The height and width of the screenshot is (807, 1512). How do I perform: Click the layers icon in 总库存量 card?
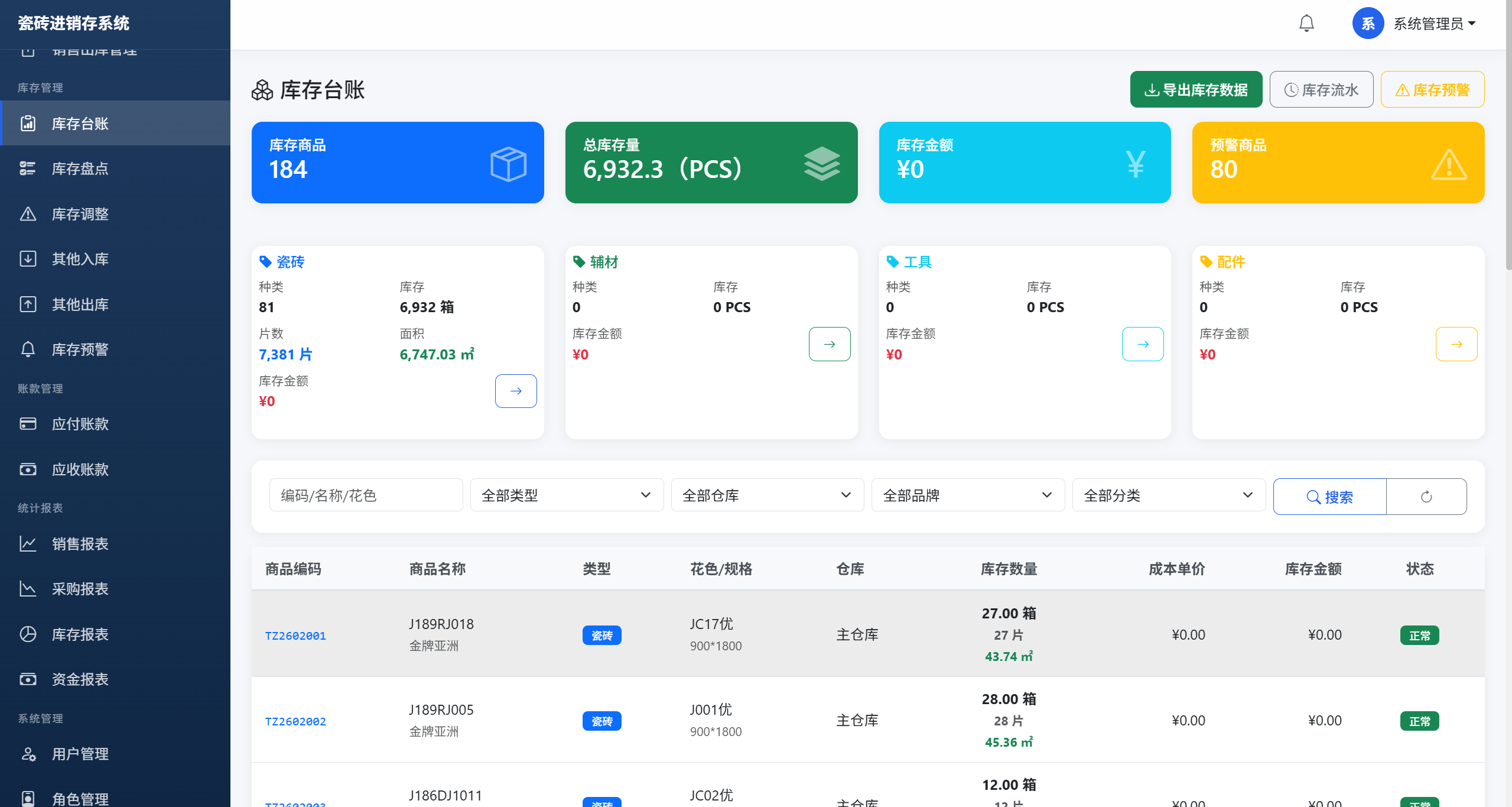[x=822, y=164]
